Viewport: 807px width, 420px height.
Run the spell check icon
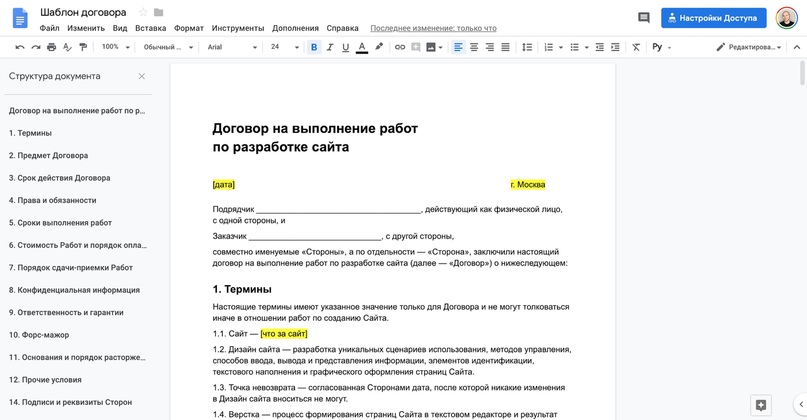tap(67, 47)
